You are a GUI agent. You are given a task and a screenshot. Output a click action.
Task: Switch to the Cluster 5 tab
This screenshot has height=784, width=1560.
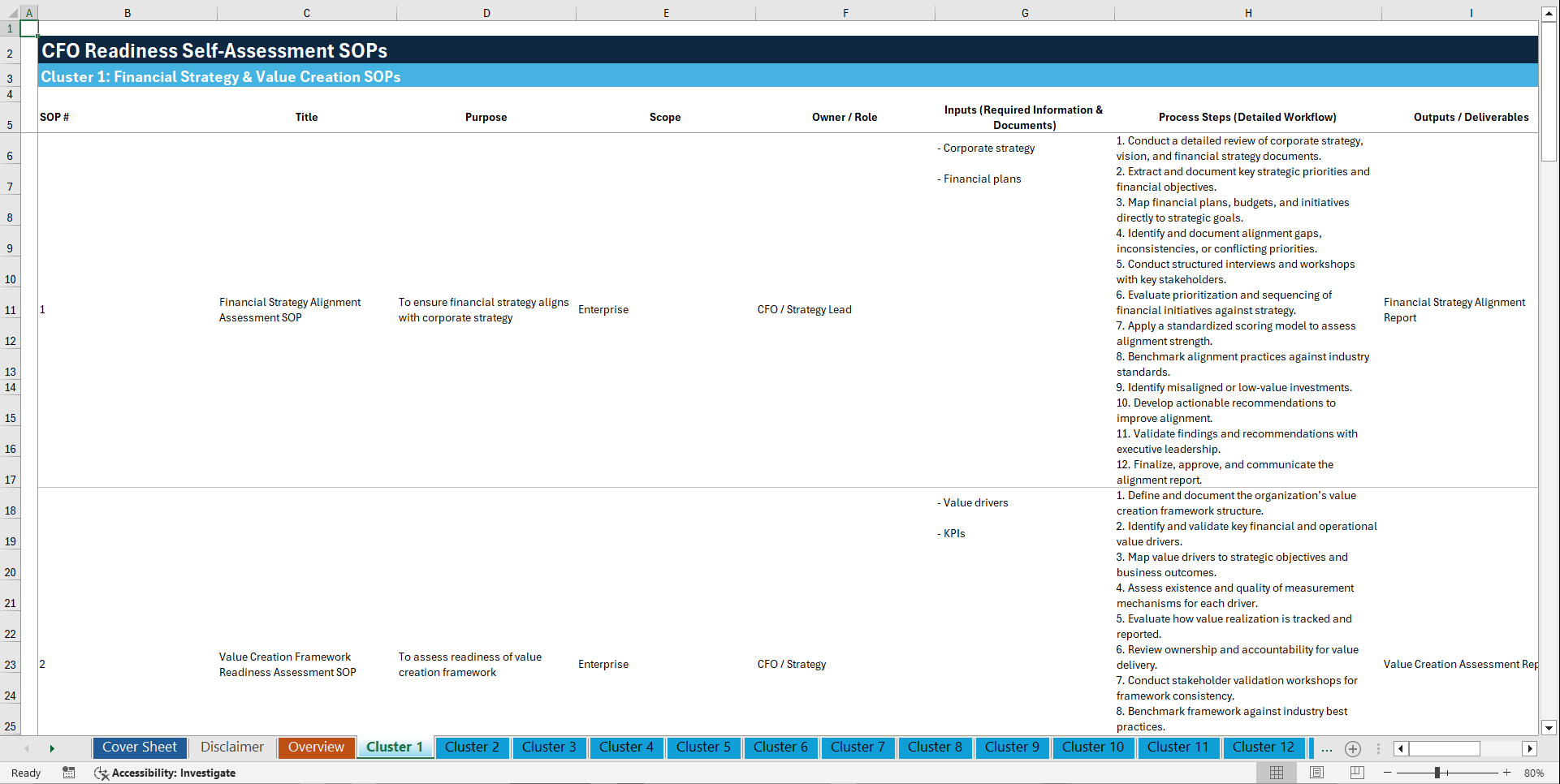click(703, 747)
